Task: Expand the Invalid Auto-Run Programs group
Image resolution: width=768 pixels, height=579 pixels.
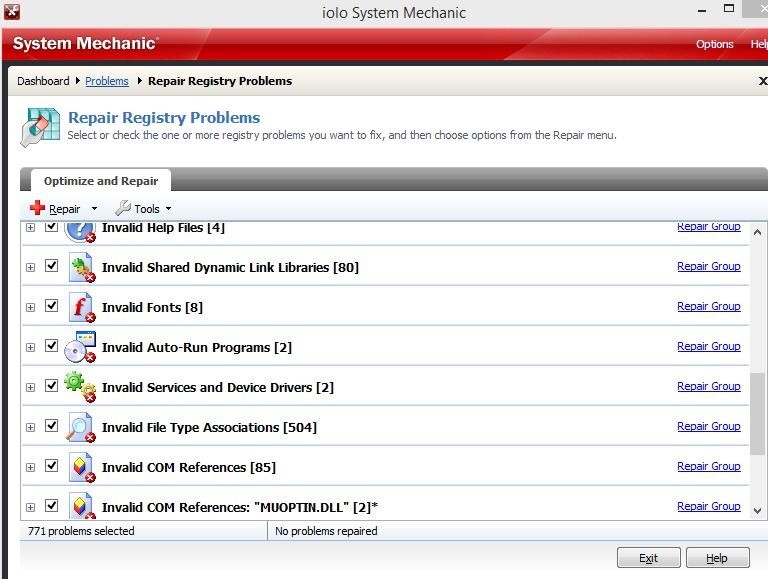Action: [30, 348]
